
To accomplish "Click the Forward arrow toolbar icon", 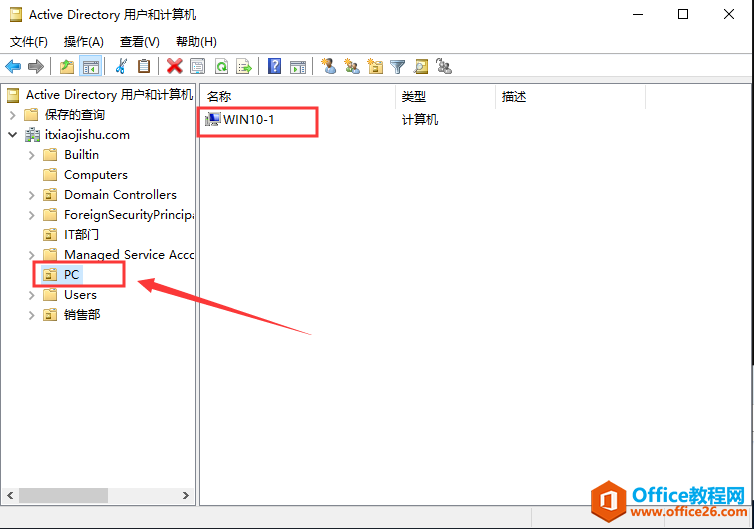I will (x=36, y=66).
